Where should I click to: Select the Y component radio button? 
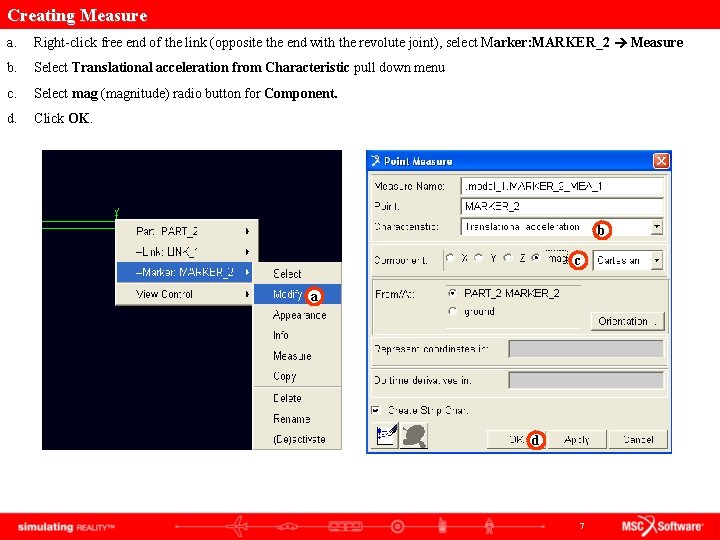(x=479, y=259)
